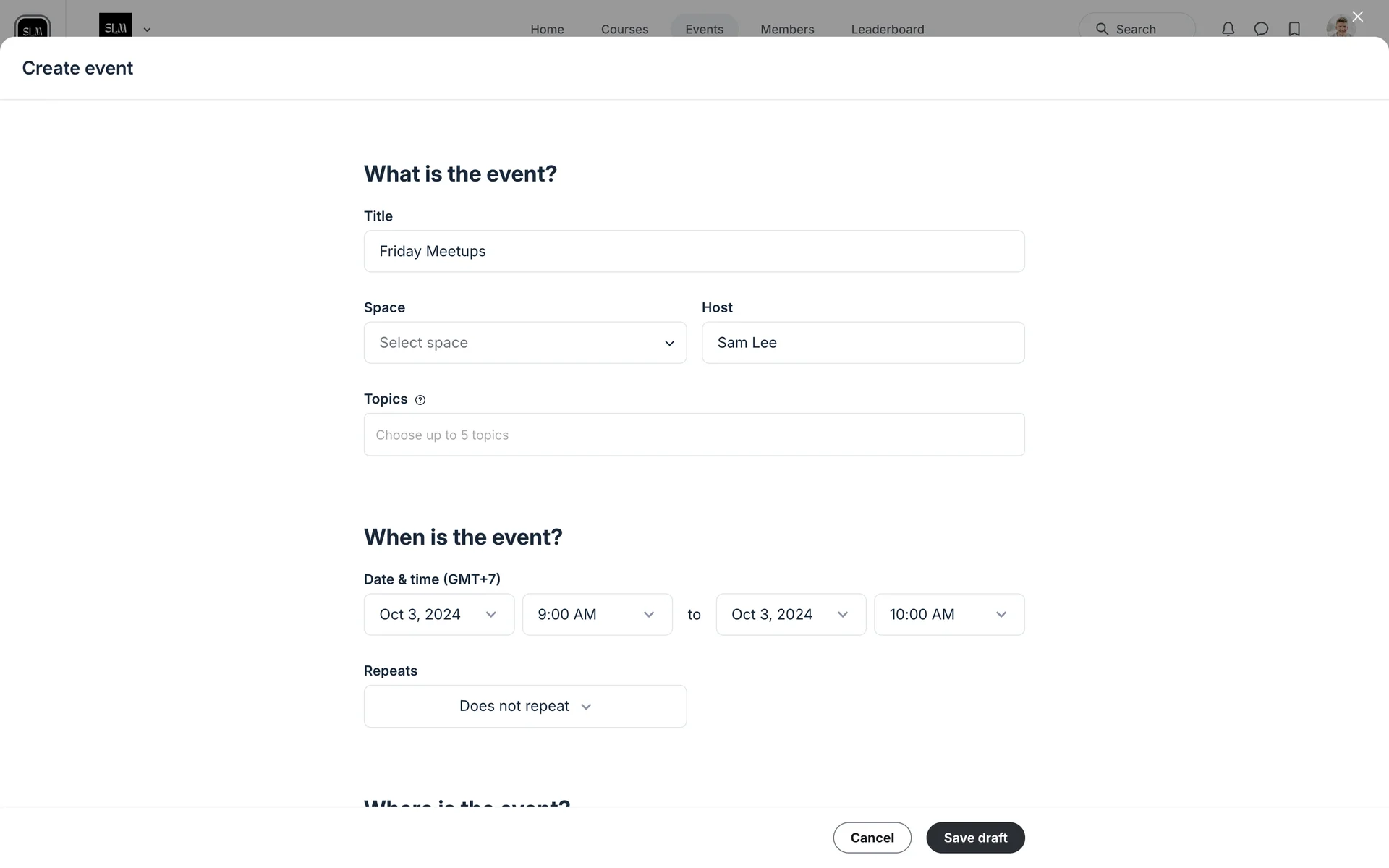Expand the community switcher chevron
Screen dimensions: 1389x868
point(147,30)
